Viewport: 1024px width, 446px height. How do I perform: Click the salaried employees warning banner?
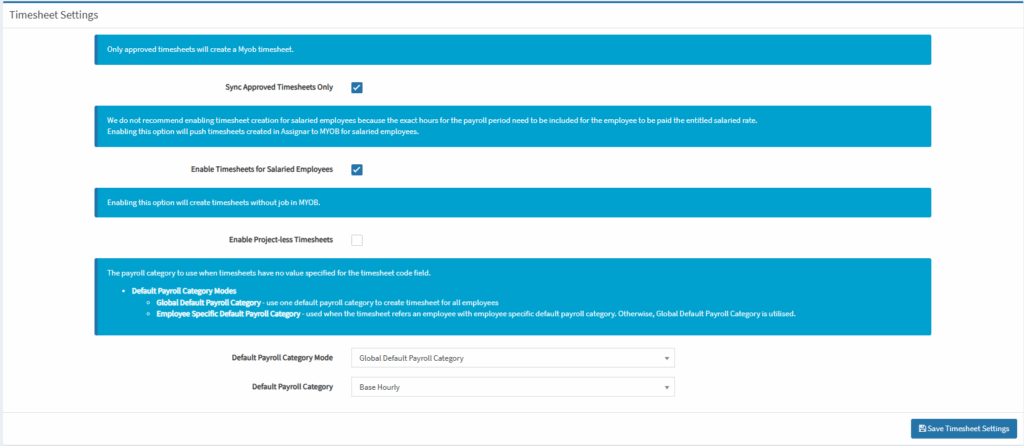pyautogui.click(x=512, y=126)
